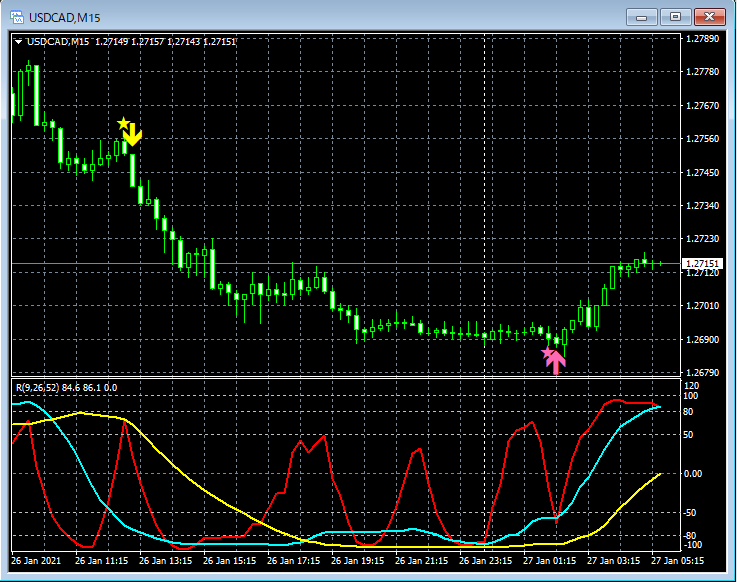Click the indicator scale value -100
Image resolution: width=737 pixels, height=582 pixels.
click(692, 545)
